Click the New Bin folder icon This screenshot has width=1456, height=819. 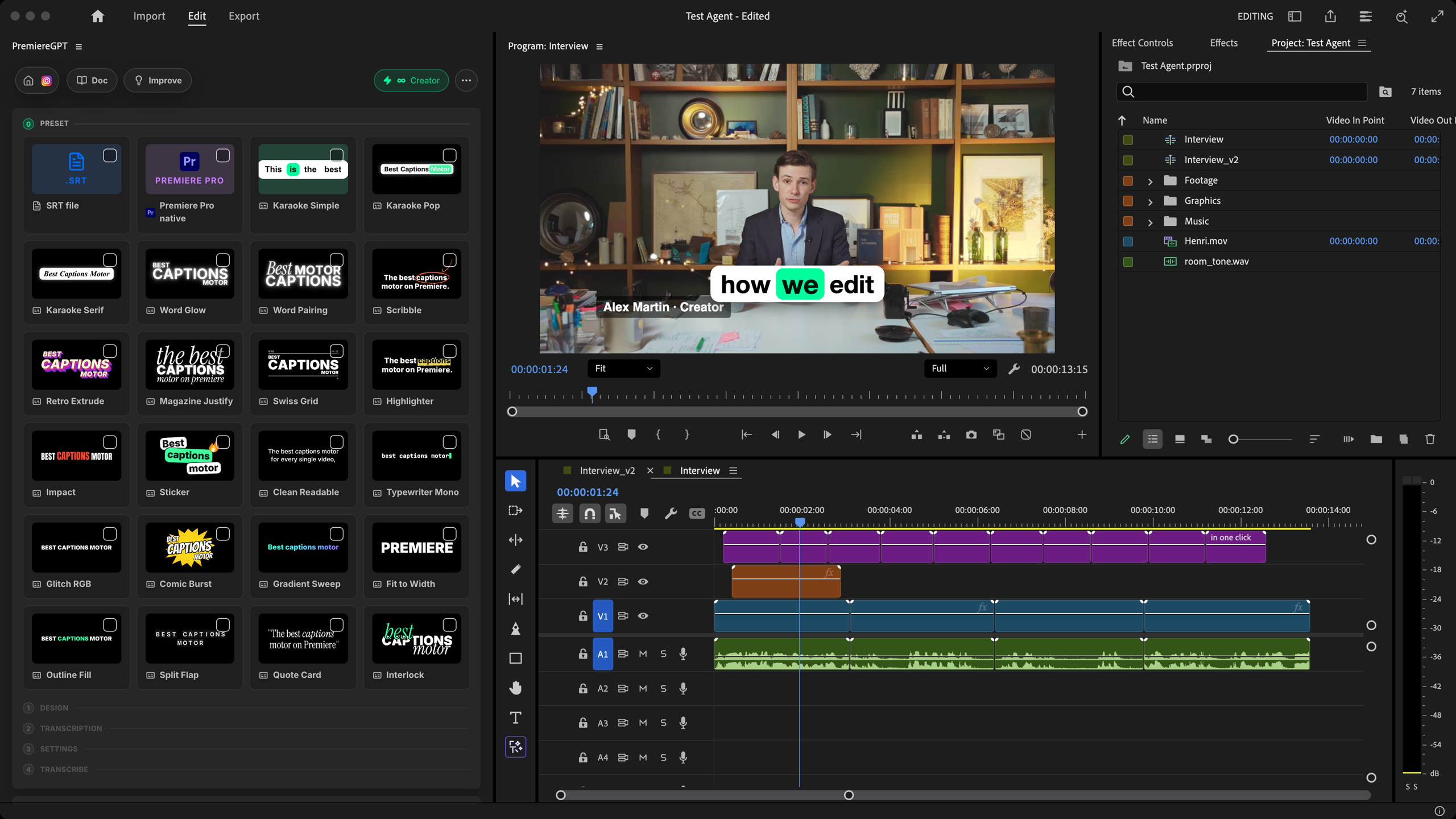[1376, 439]
